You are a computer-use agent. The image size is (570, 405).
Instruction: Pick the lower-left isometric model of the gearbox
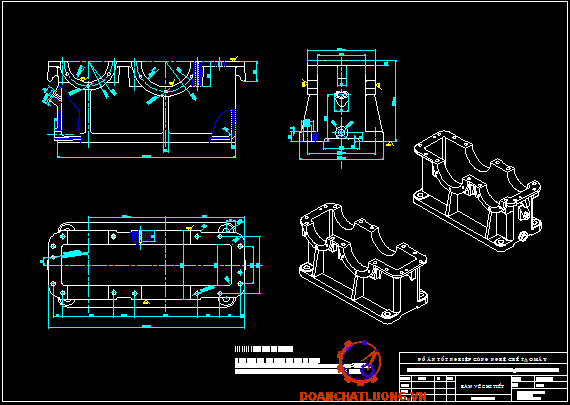363,263
